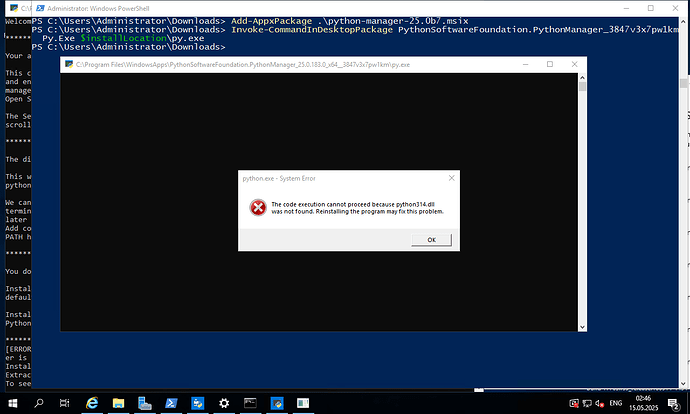
Task: Minimize the Administrator PowerShell window
Action: [626, 8]
